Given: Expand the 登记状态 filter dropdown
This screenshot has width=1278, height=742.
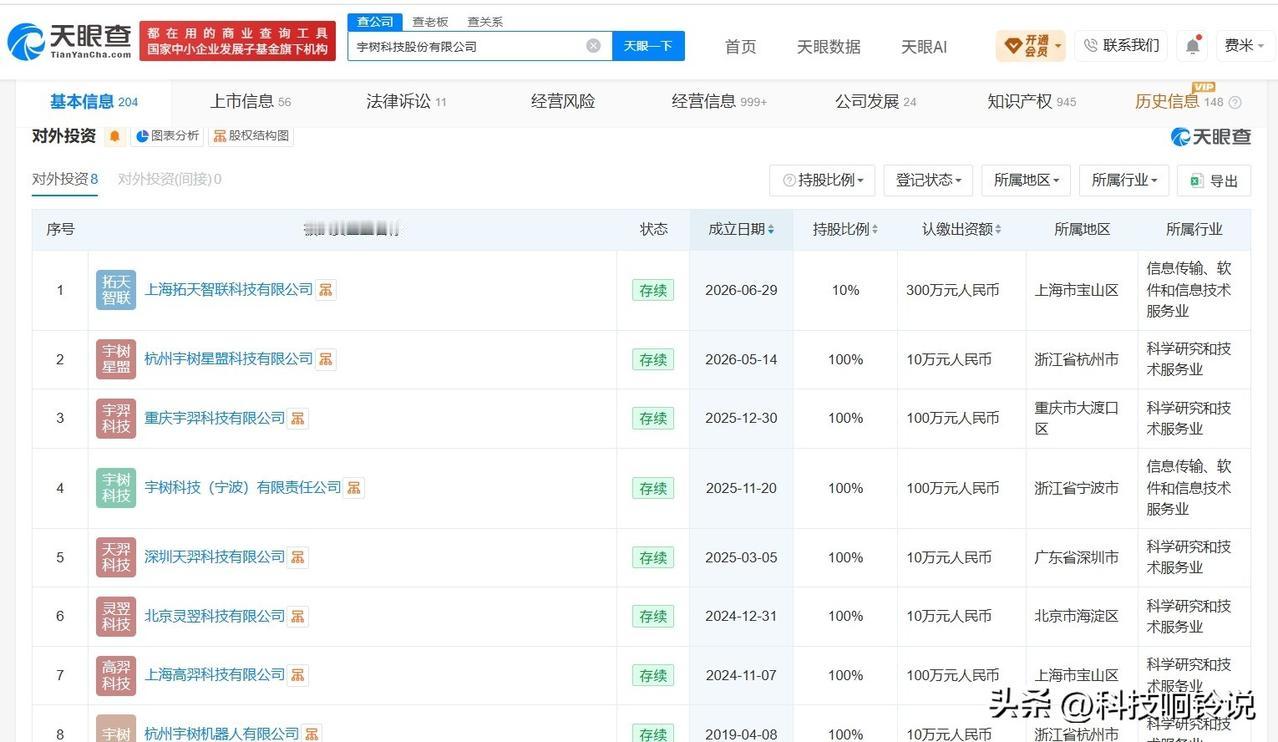Looking at the screenshot, I should [x=928, y=180].
